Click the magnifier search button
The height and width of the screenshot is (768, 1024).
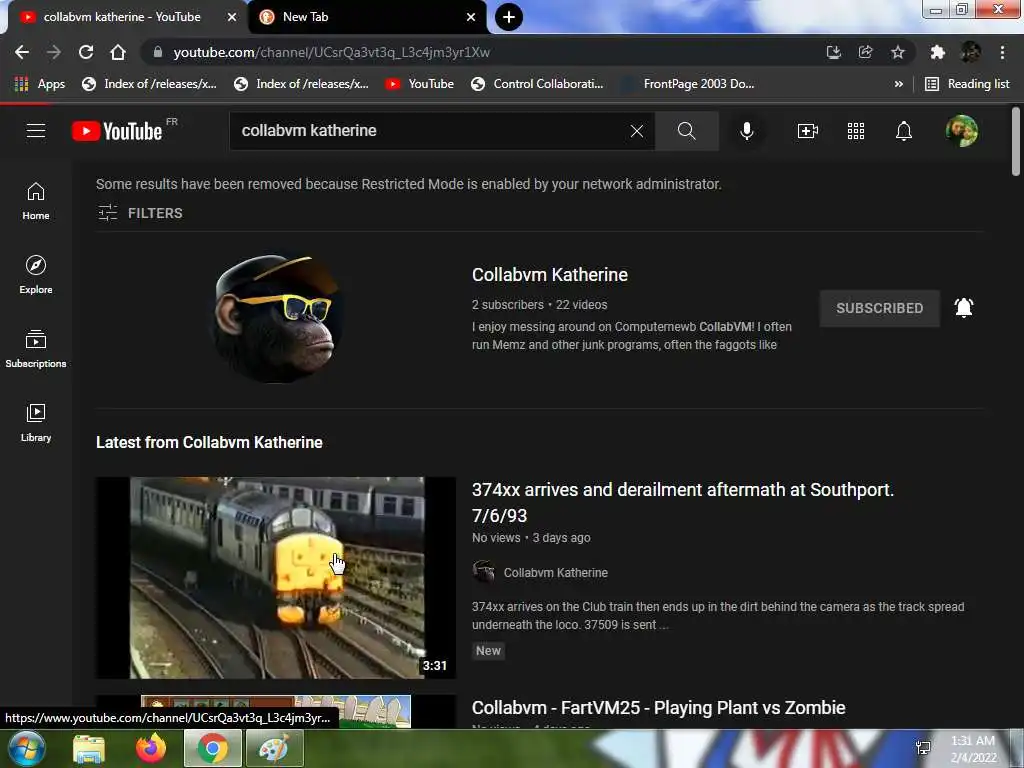click(686, 131)
